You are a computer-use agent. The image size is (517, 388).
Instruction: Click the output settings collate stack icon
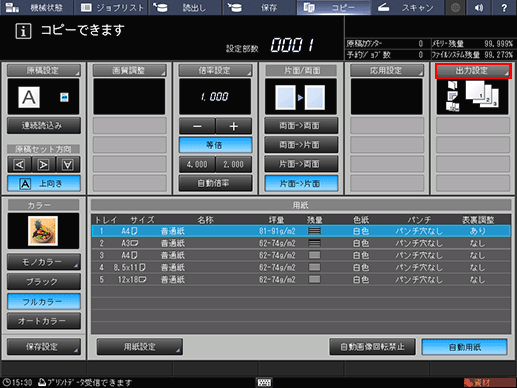pyautogui.click(x=482, y=95)
